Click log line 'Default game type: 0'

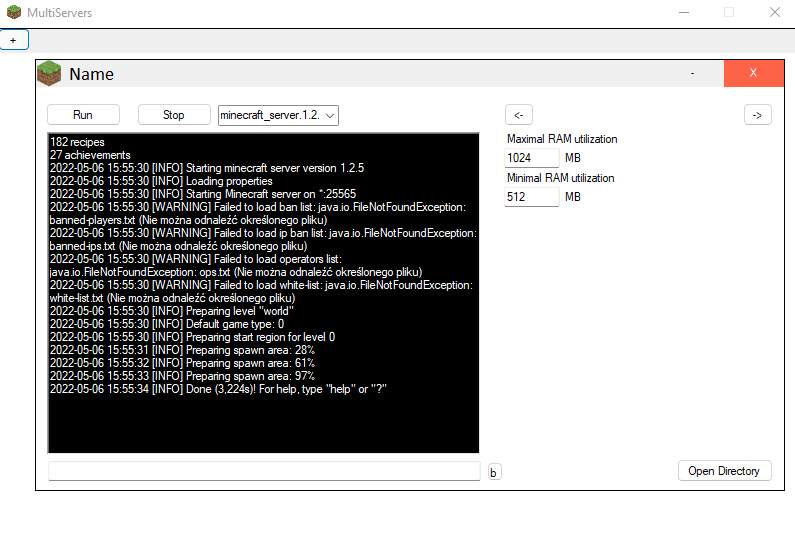coord(167,324)
